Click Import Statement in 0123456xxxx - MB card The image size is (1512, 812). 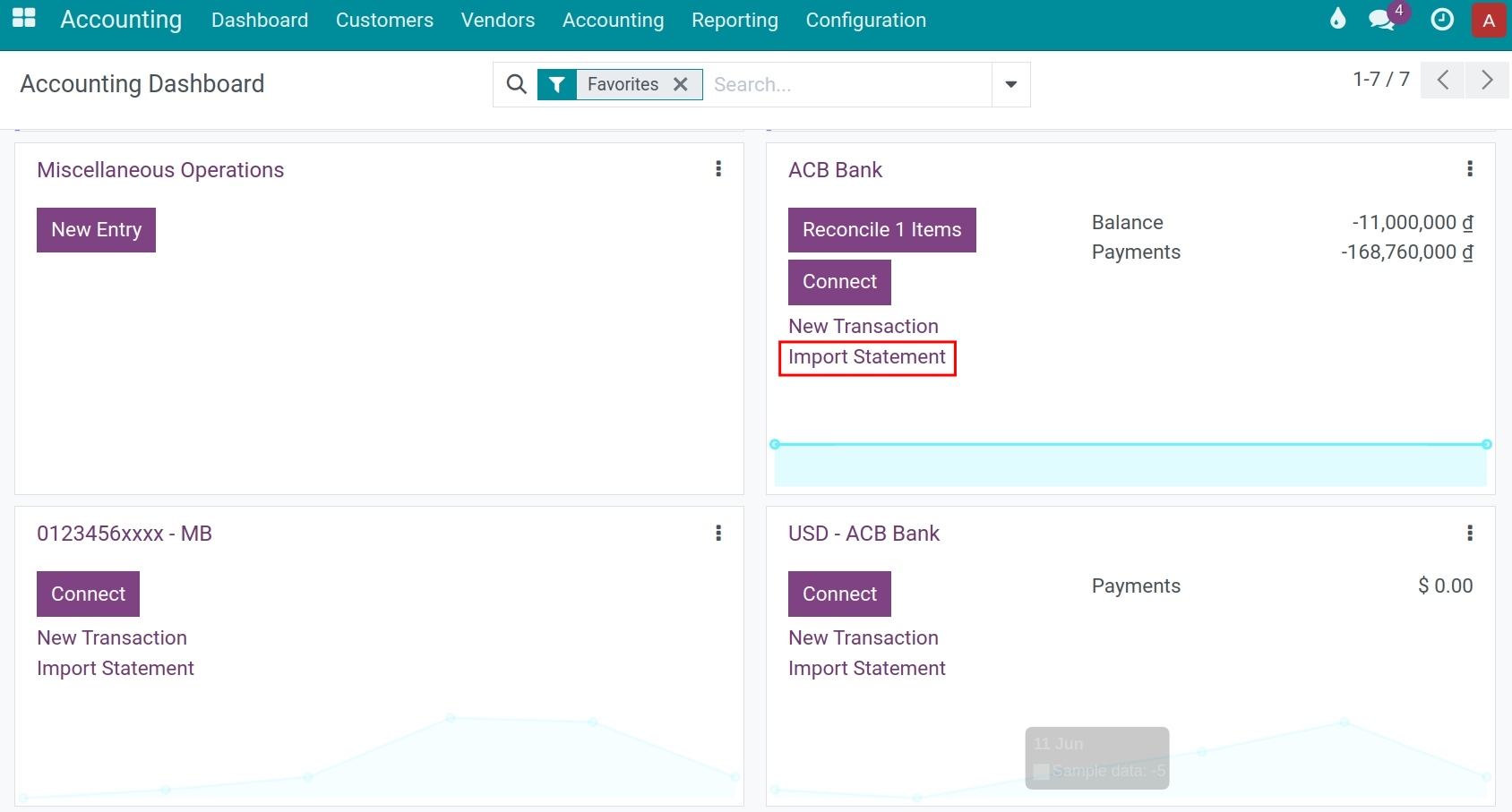(116, 669)
